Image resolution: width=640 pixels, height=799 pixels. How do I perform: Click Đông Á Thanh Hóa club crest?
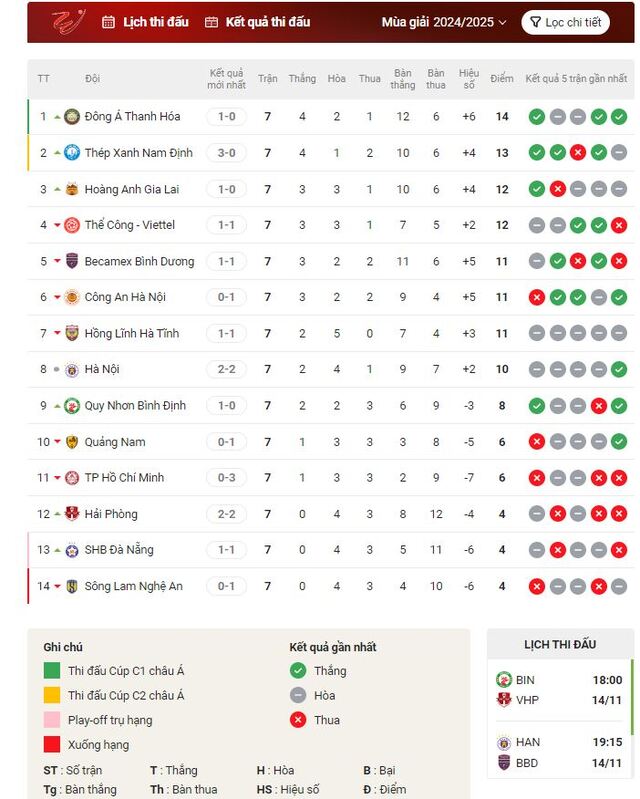click(x=72, y=117)
